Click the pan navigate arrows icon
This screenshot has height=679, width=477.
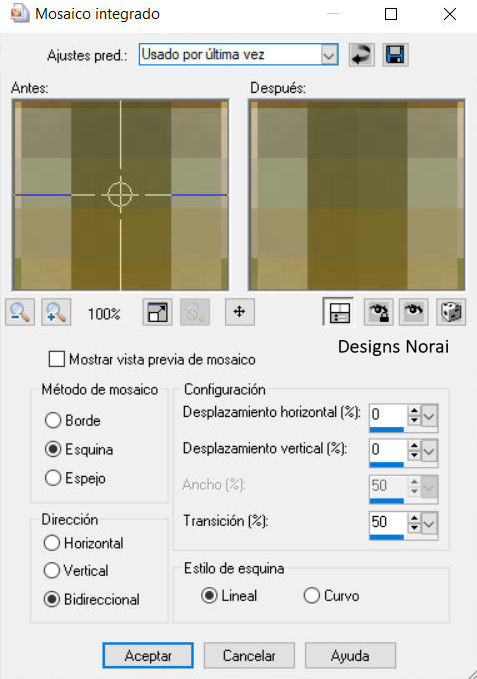click(240, 312)
